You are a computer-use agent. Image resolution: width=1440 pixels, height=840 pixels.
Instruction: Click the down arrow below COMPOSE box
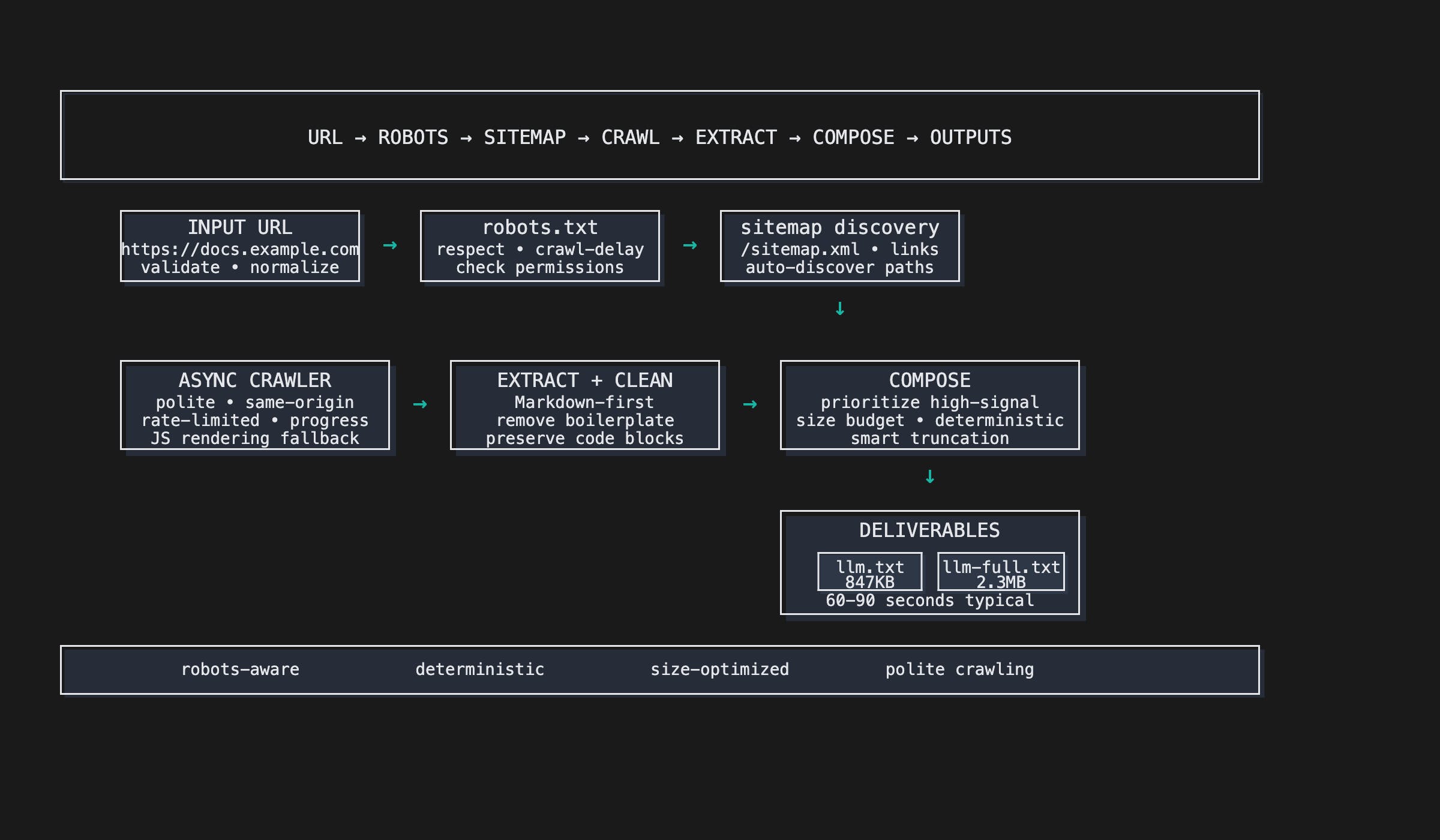click(930, 476)
